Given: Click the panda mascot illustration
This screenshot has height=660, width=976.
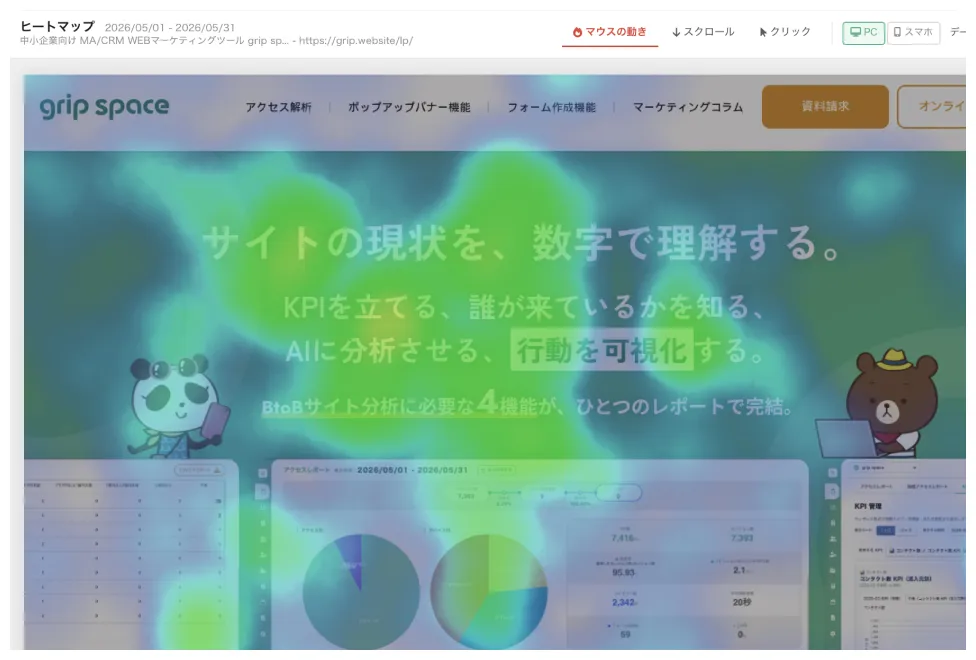Looking at the screenshot, I should [x=179, y=405].
